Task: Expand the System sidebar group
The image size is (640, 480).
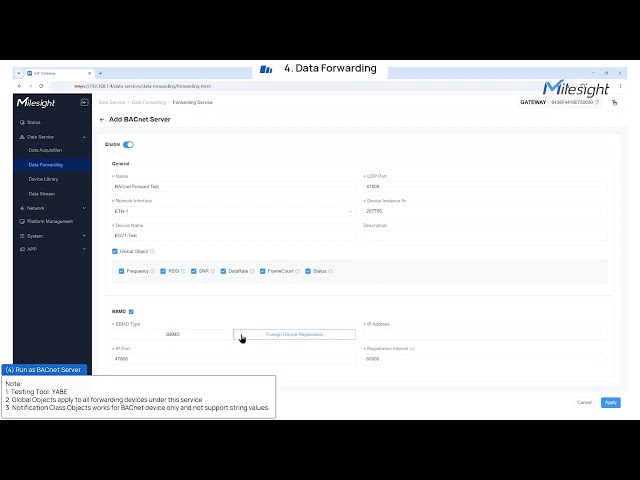Action: [x=84, y=236]
